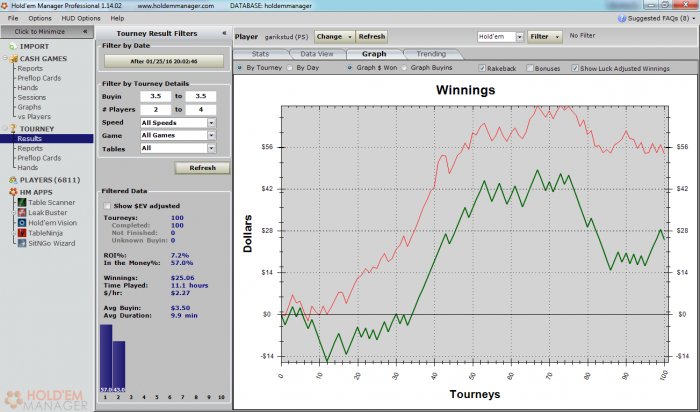Click Refresh button under tourney filters
Viewport: 700px width, 412px height.
click(202, 168)
